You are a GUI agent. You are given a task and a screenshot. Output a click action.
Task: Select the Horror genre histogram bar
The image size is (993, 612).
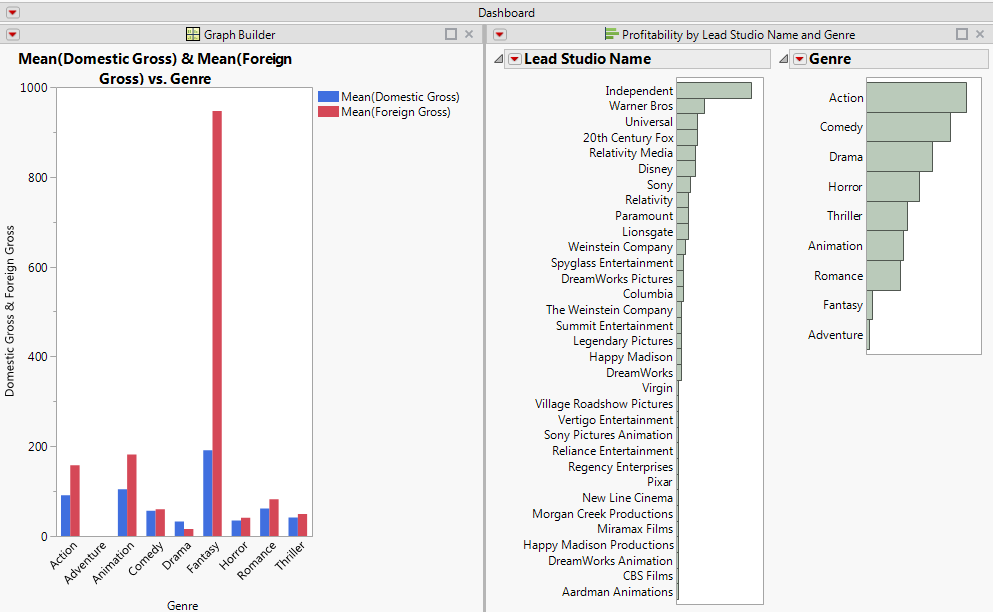click(893, 186)
